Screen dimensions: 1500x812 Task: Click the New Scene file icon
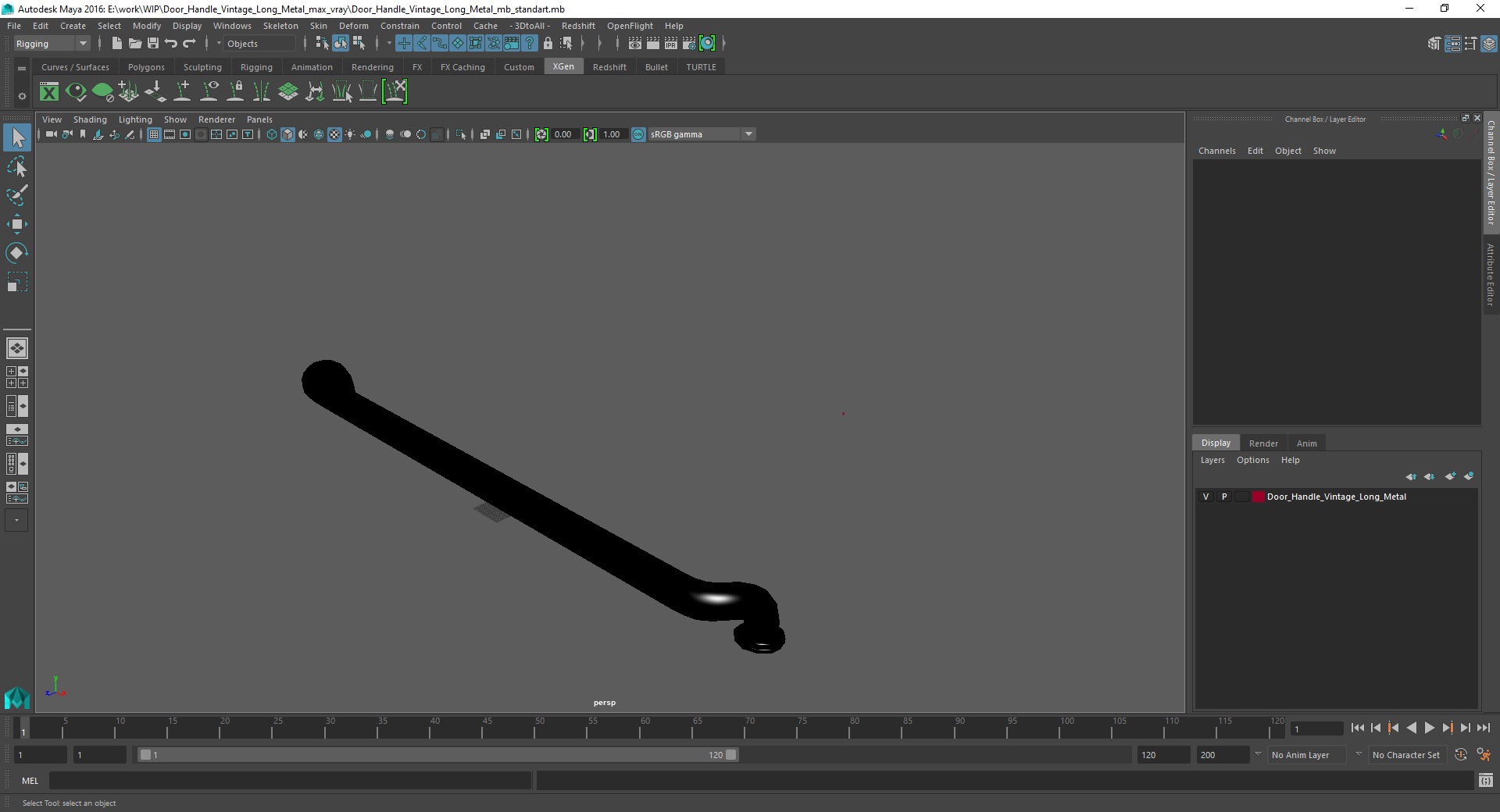(116, 44)
